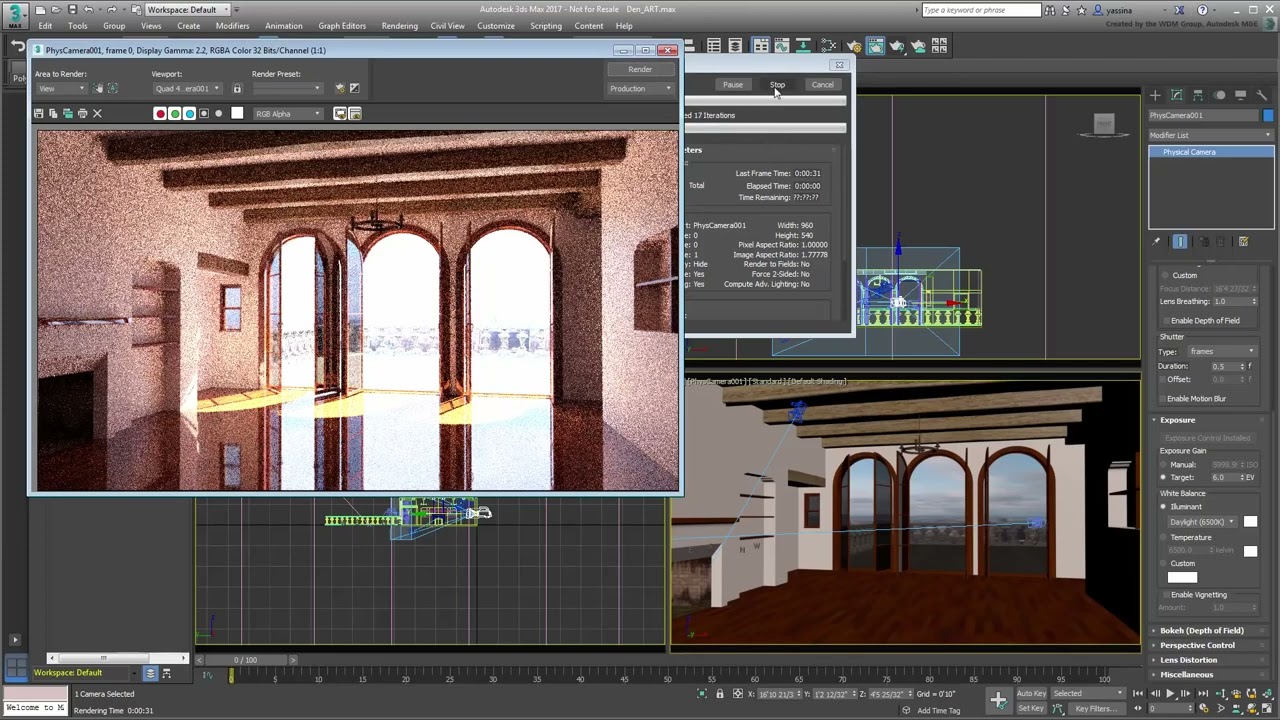The height and width of the screenshot is (720, 1280).
Task: Open Utilities wrench panel icon
Action: pos(1262,95)
